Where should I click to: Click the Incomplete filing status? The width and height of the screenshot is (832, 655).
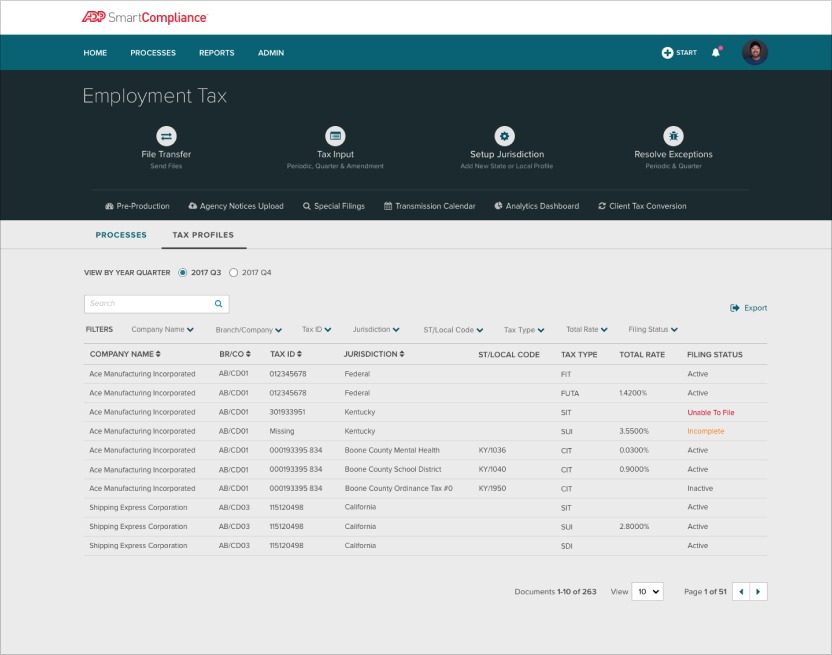click(x=706, y=431)
